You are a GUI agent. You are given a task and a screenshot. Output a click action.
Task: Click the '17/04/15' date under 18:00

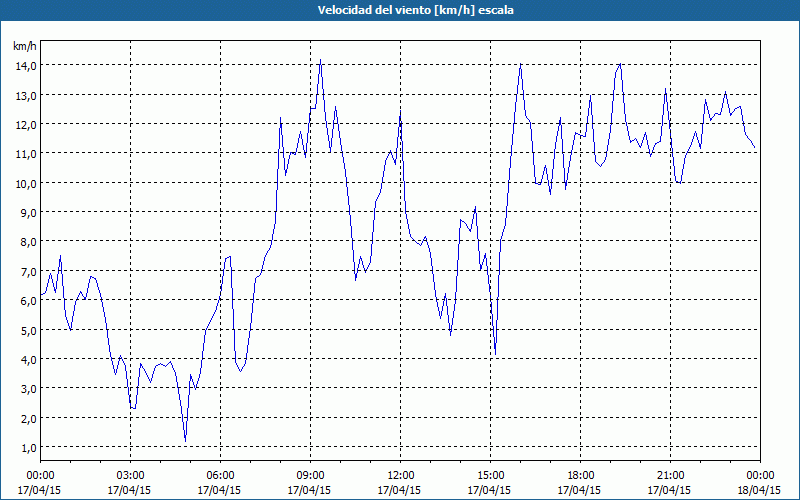click(x=580, y=490)
